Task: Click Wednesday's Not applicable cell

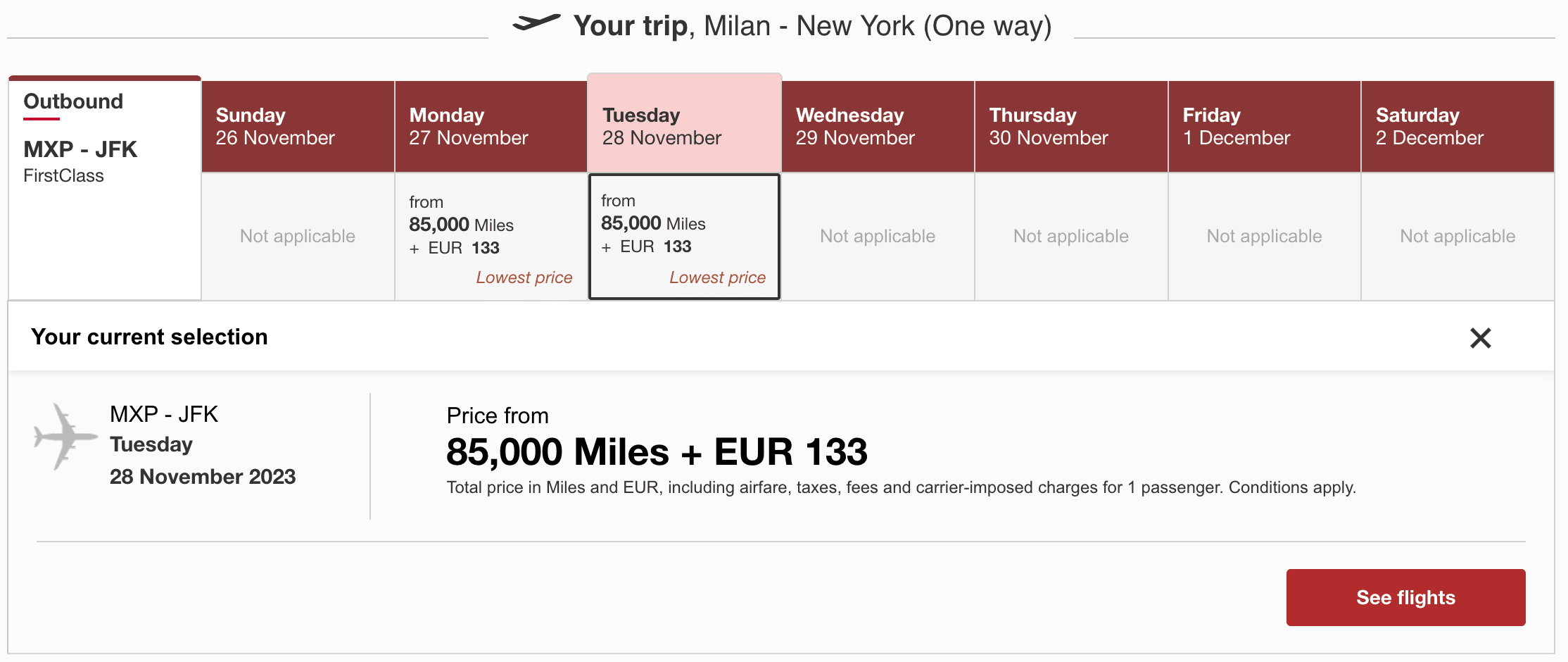Action: point(878,237)
